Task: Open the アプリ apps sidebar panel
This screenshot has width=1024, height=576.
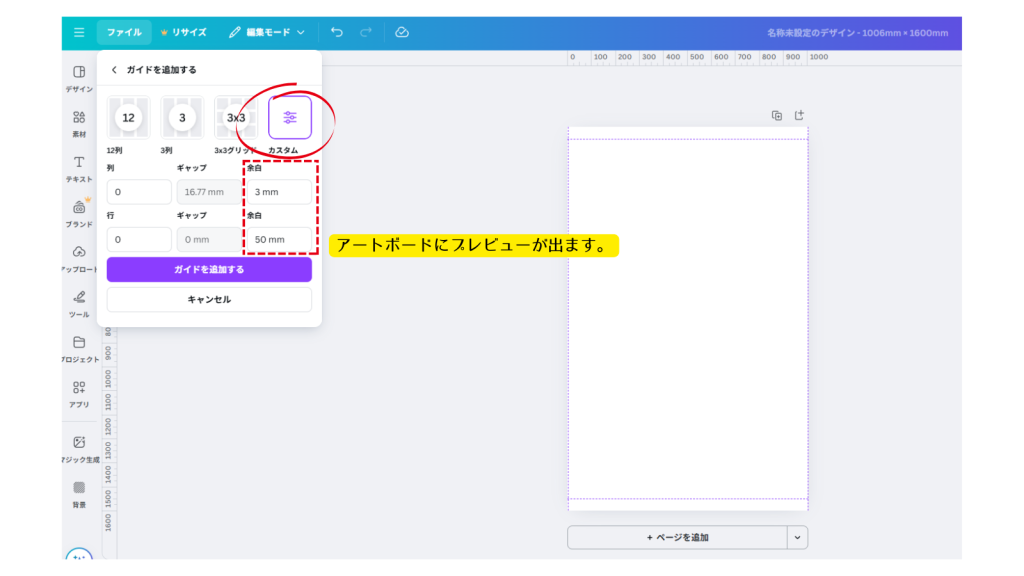Action: coord(79,393)
